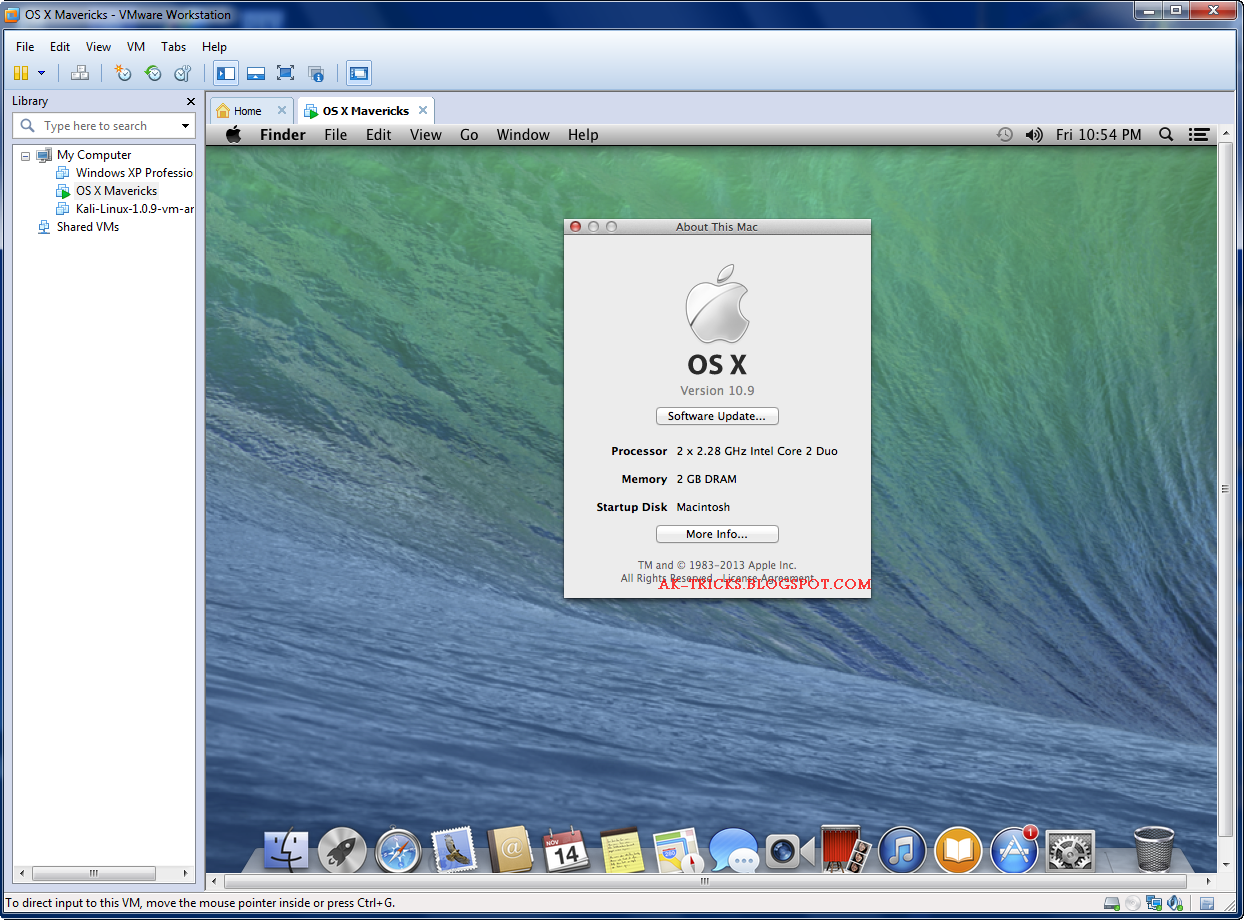Click Version 10.9 text
Viewport: 1244px width, 920px height.
click(x=717, y=391)
